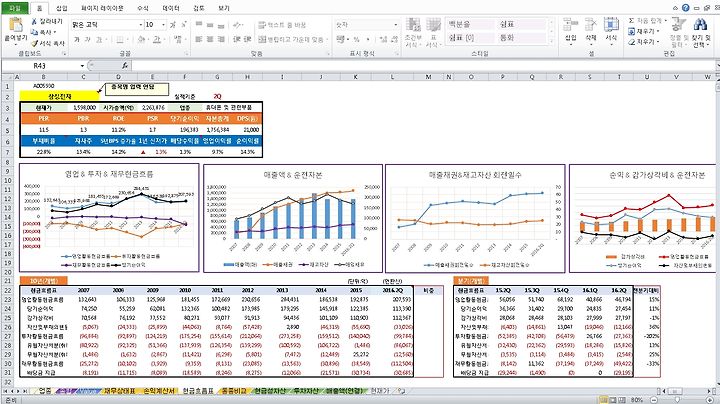Open the Name Box dropdown arrow
Image resolution: width=720 pixels, height=404 pixels.
tap(82, 66)
